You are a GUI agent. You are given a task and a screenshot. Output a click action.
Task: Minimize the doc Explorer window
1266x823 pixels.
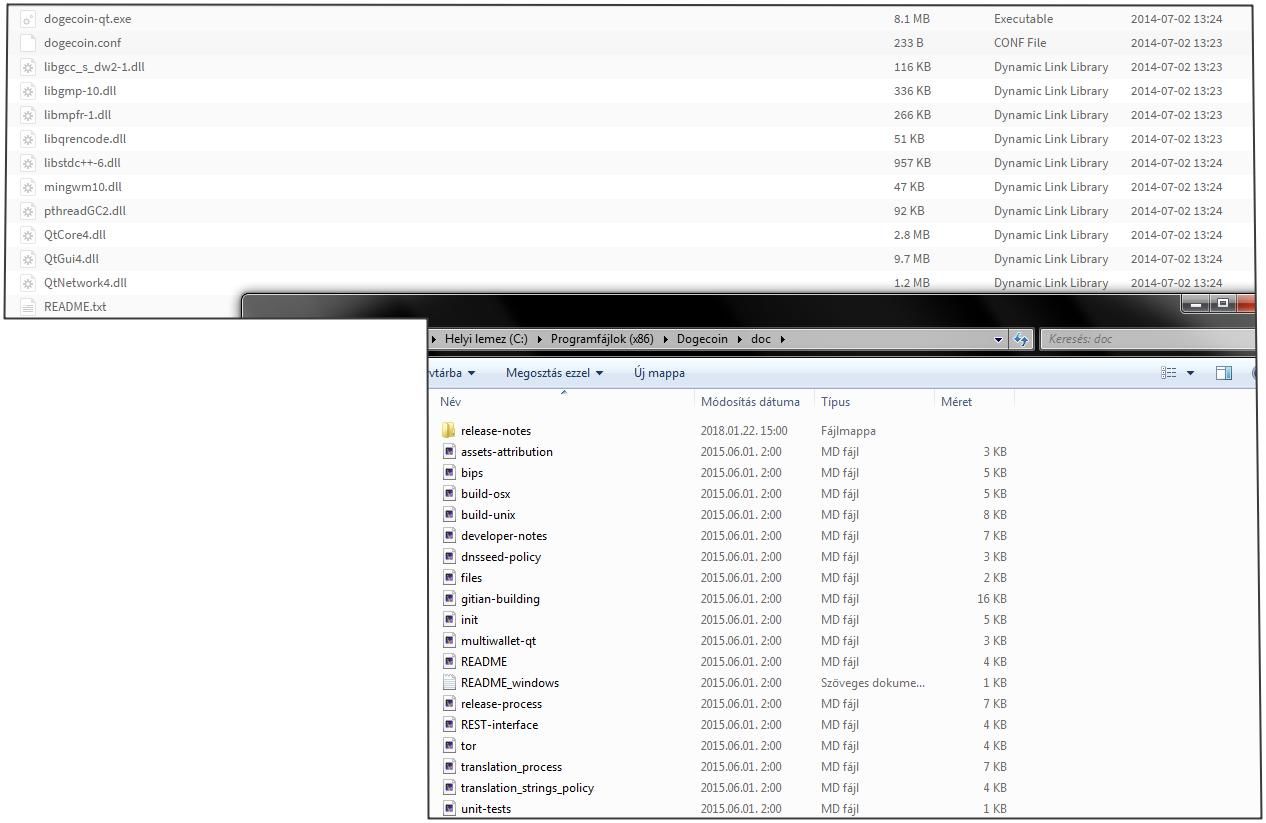point(1196,303)
